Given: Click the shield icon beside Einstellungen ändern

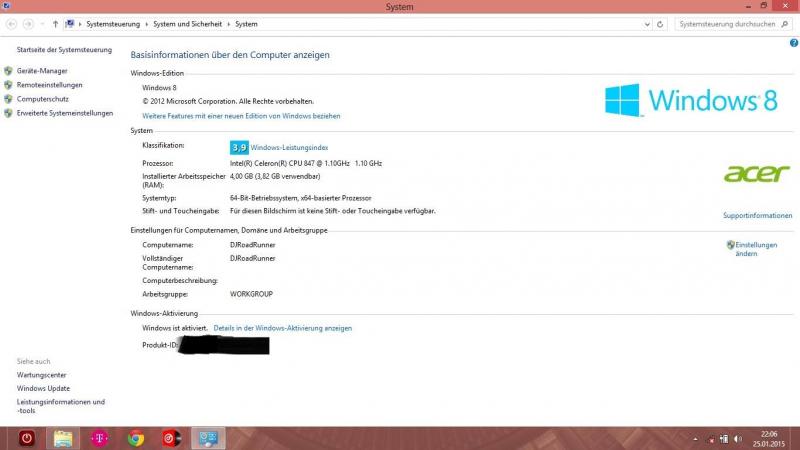Looking at the screenshot, I should point(731,245).
